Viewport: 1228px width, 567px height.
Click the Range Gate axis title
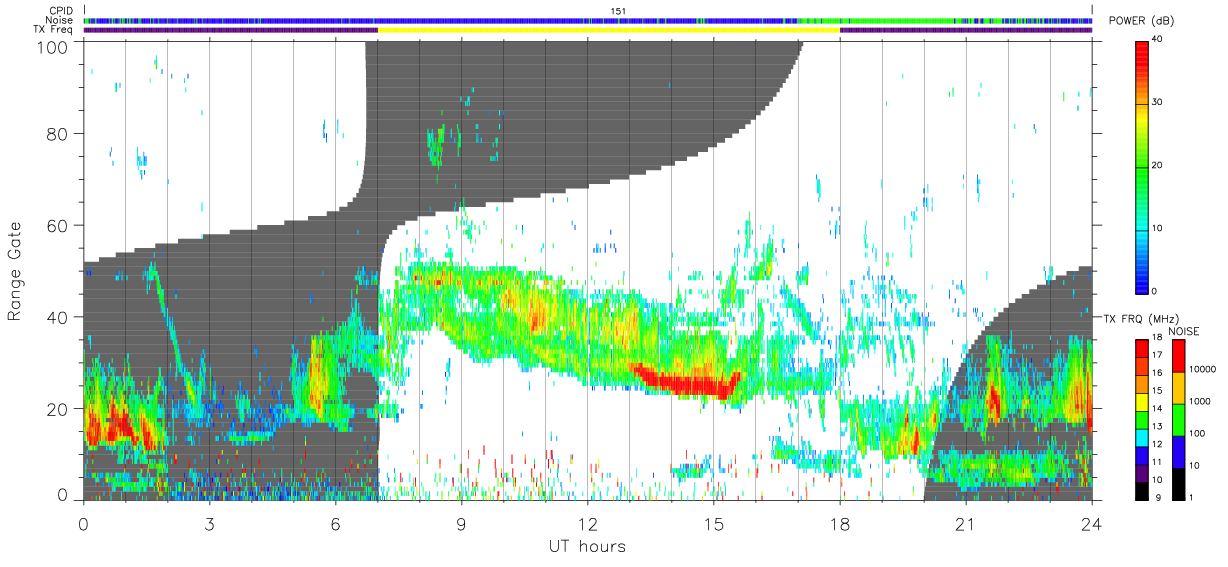coord(16,271)
